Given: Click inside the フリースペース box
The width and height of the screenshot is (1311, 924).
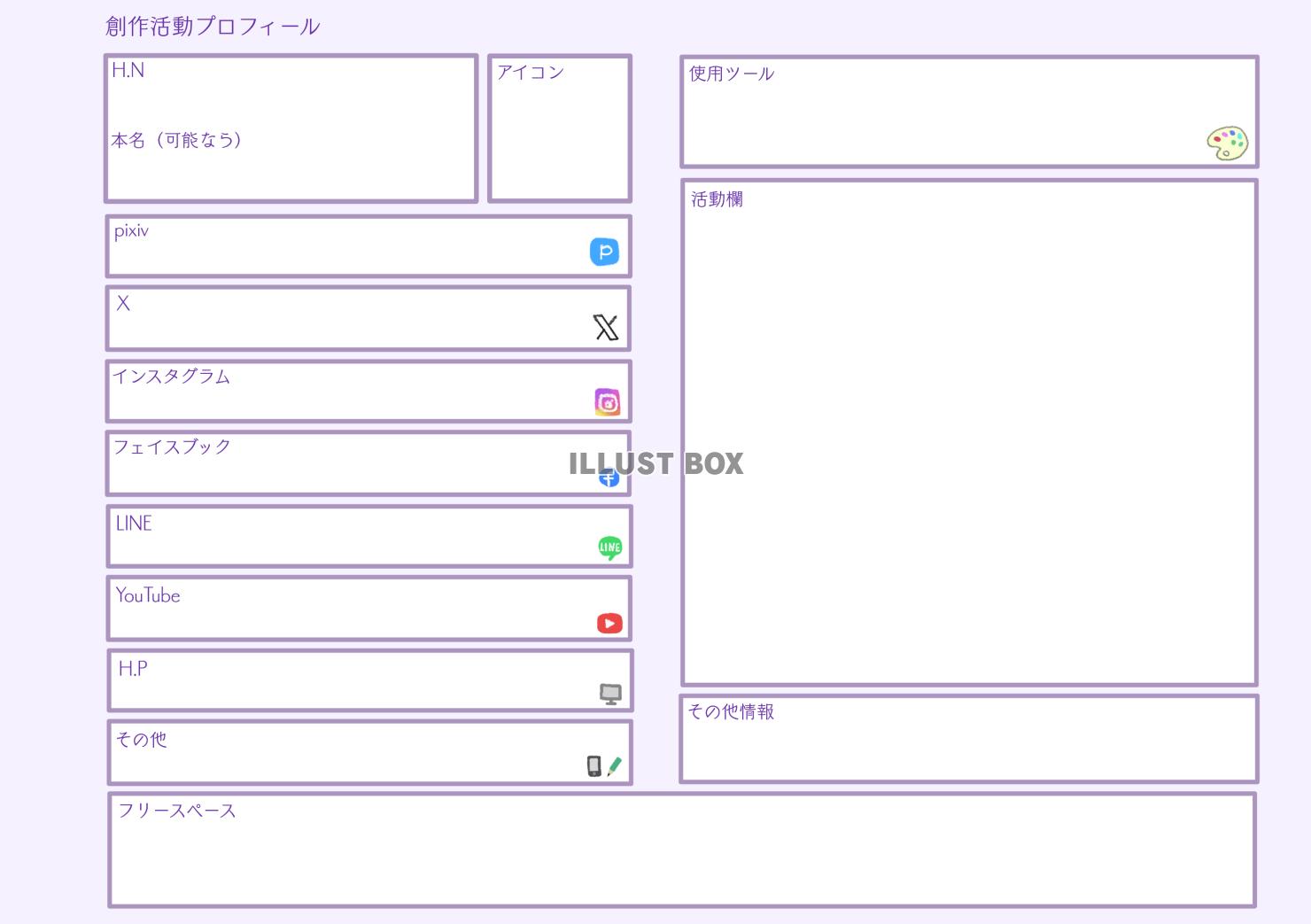Looking at the screenshot, I should 682,855.
